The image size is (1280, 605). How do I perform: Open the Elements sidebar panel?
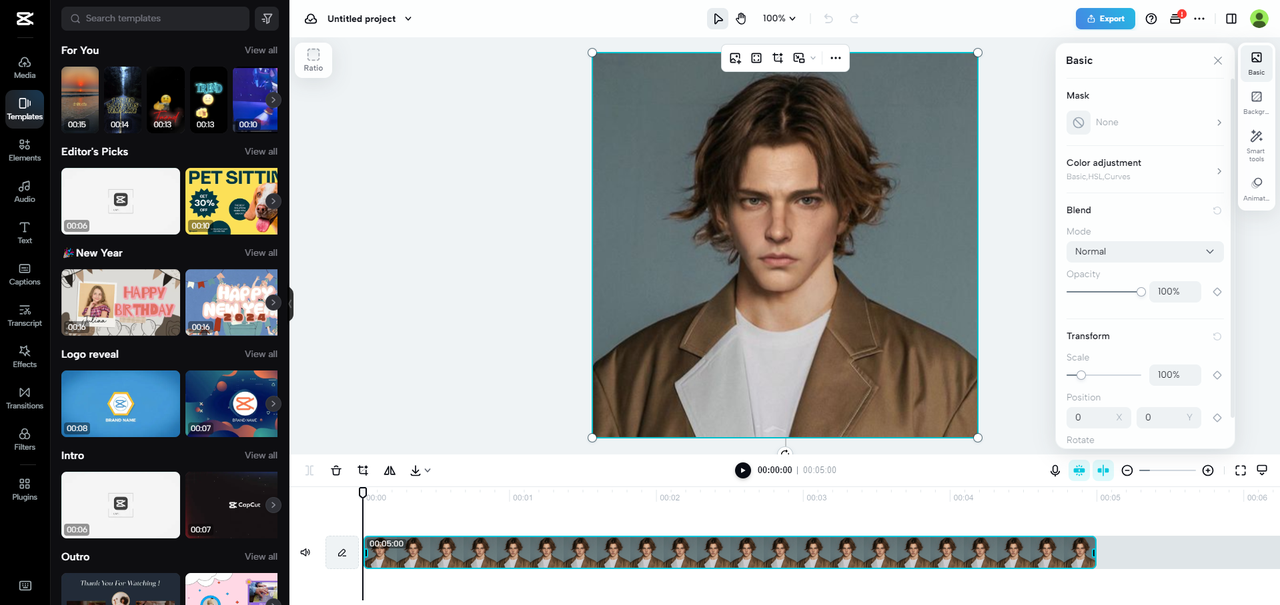pos(25,150)
